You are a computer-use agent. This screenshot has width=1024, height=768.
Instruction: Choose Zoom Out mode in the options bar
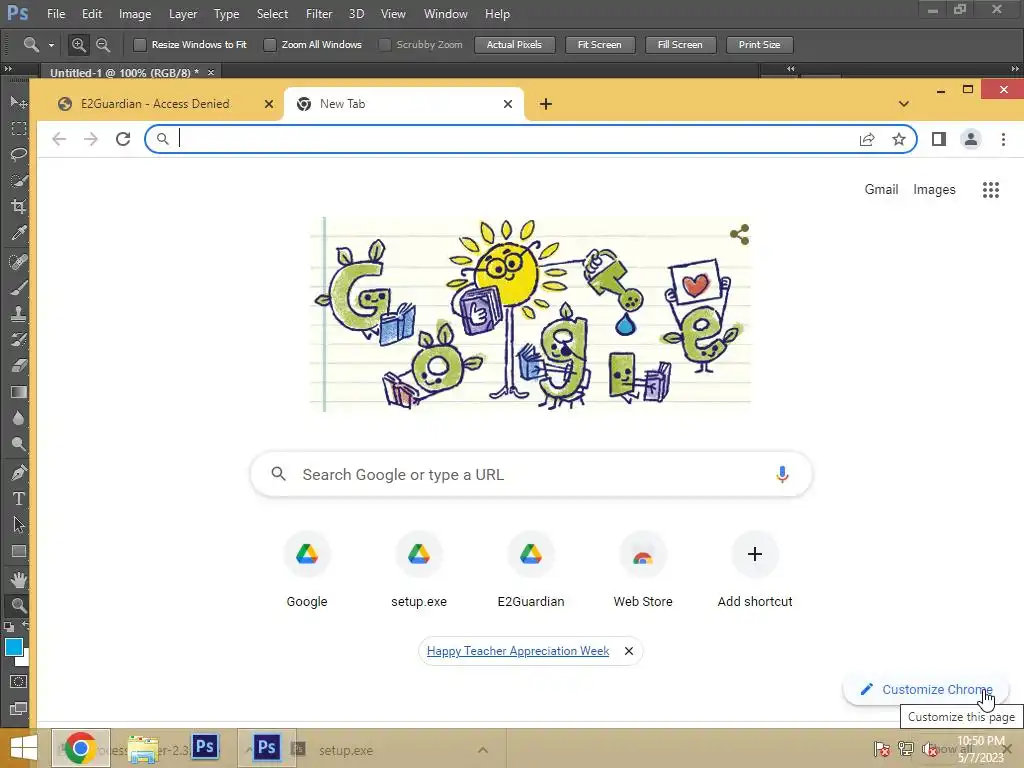point(103,44)
